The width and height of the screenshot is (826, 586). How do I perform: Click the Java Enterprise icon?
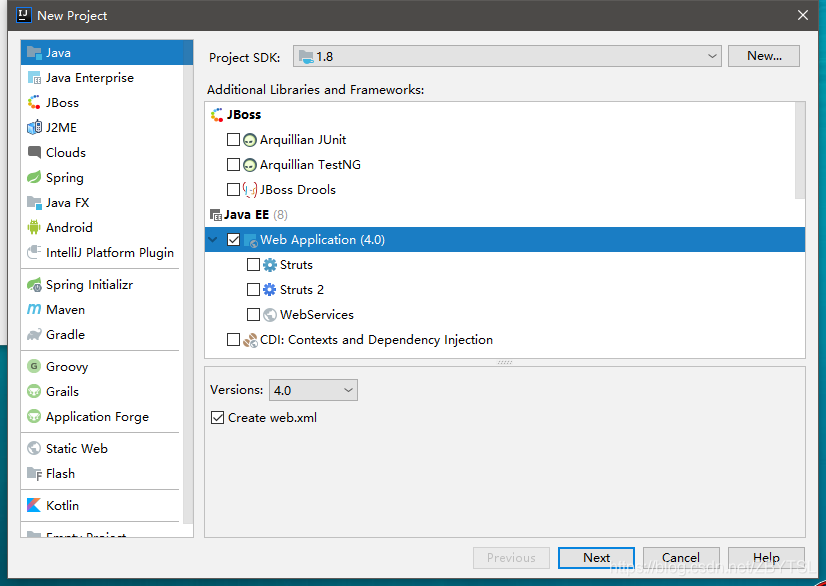[x=34, y=77]
